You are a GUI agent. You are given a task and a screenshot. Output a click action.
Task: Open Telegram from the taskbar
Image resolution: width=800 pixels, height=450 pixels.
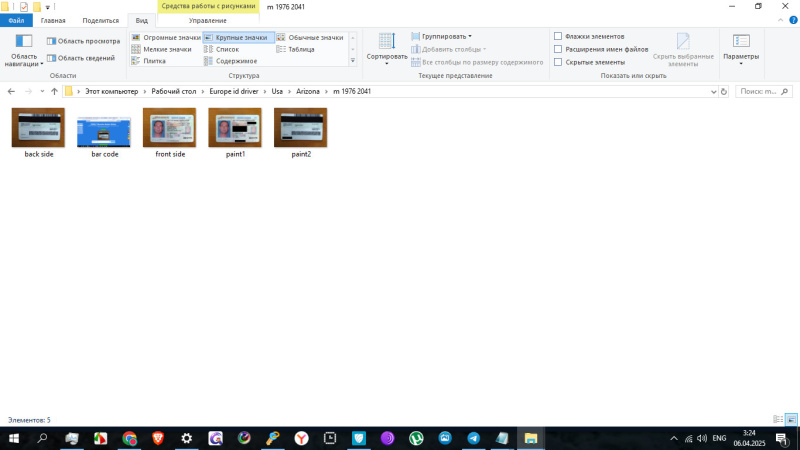pyautogui.click(x=473, y=438)
